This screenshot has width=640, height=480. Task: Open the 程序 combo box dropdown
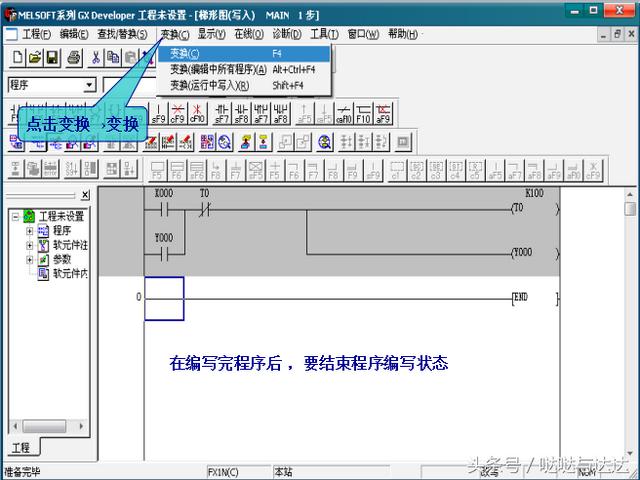click(x=89, y=85)
